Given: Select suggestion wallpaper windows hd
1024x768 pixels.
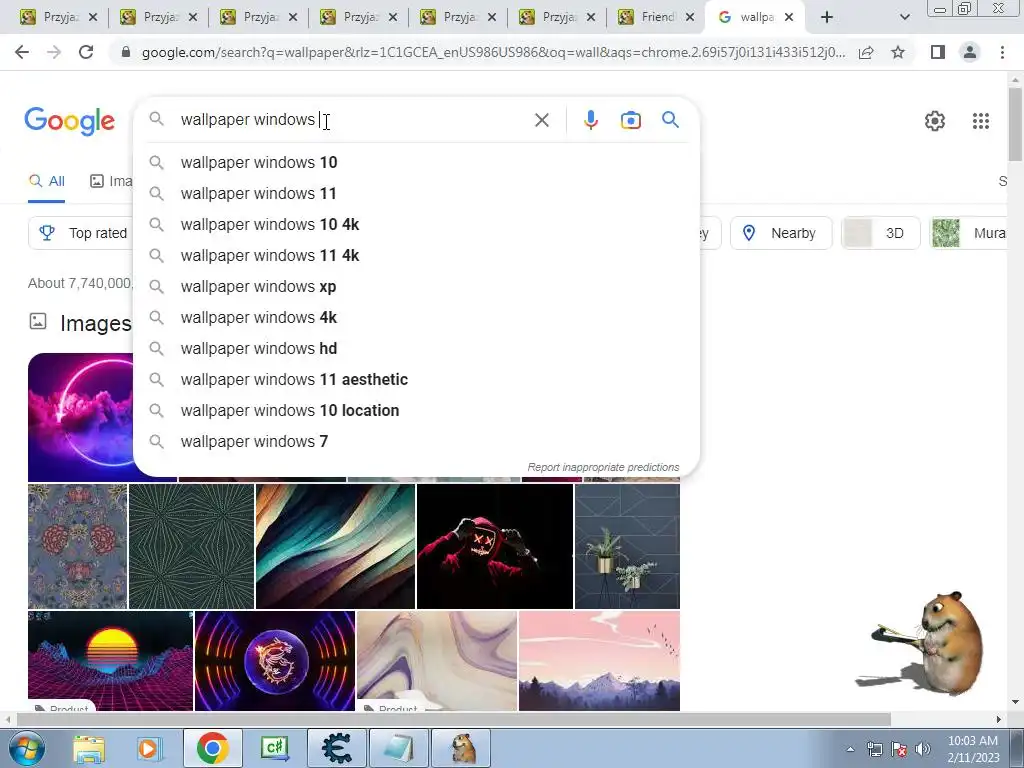Looking at the screenshot, I should coord(416,349).
